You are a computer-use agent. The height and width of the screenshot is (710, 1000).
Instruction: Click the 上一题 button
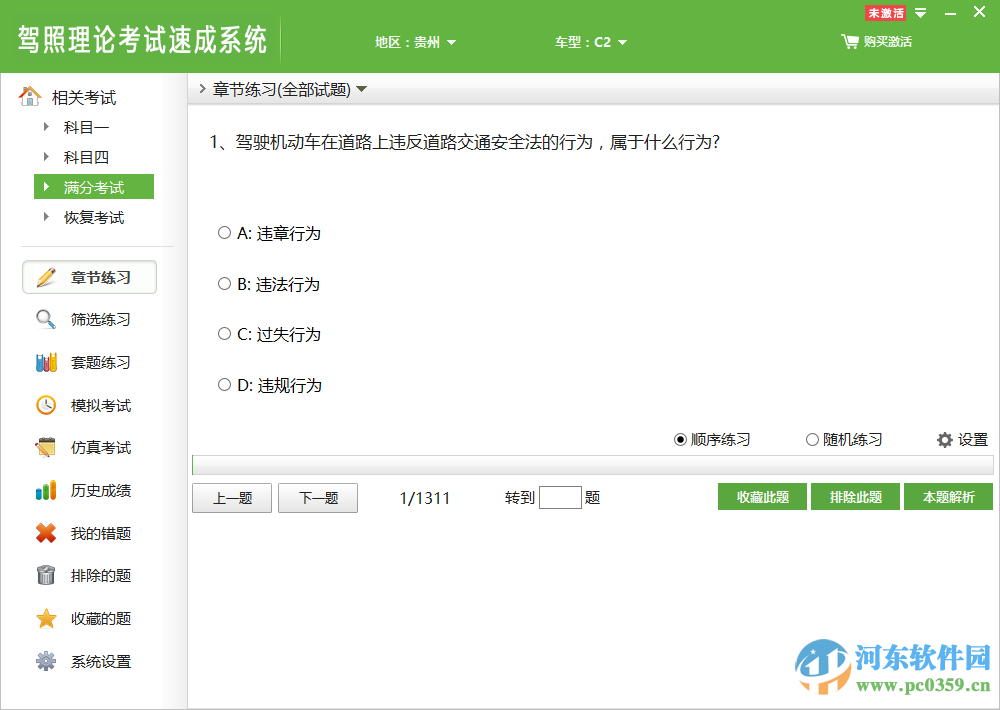[x=232, y=498]
